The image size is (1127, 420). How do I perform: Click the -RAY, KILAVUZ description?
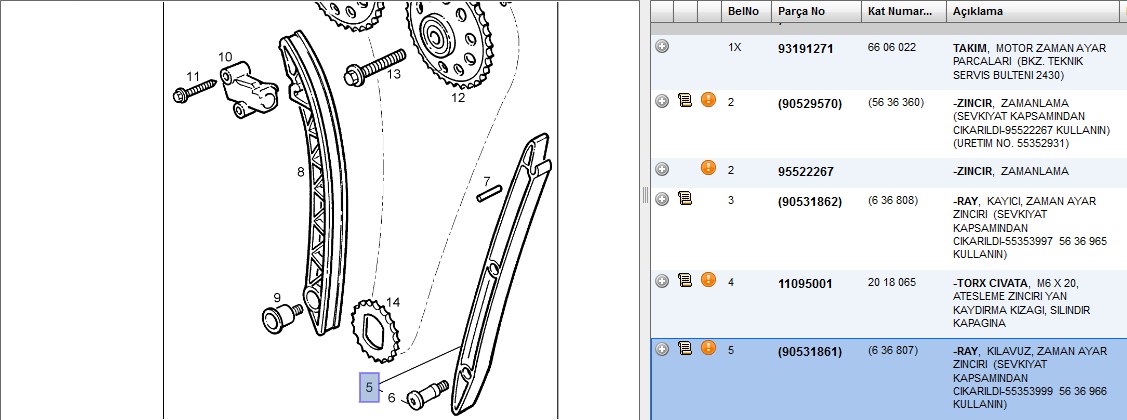click(1030, 378)
